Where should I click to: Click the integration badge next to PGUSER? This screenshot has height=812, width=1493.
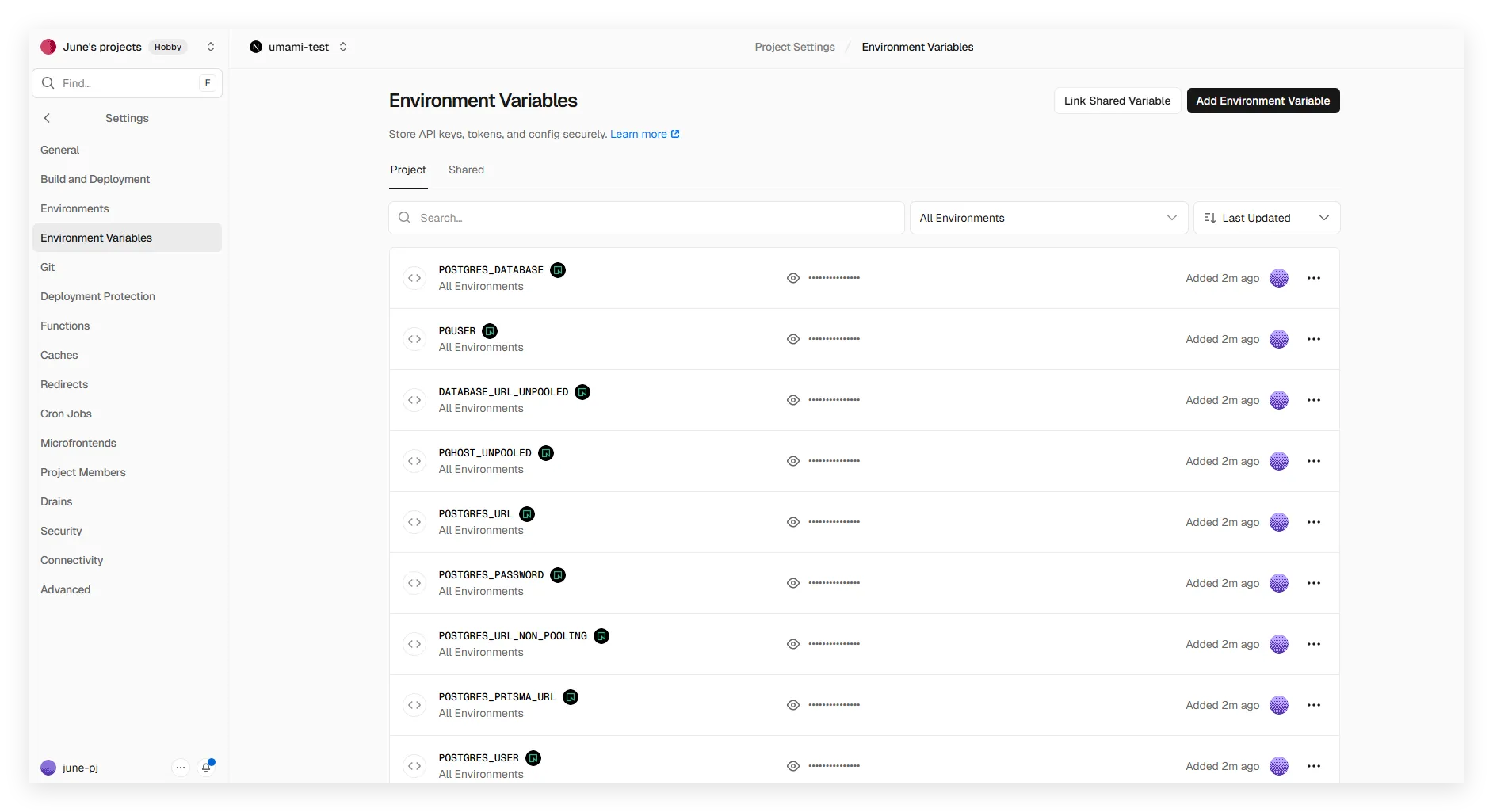[490, 331]
